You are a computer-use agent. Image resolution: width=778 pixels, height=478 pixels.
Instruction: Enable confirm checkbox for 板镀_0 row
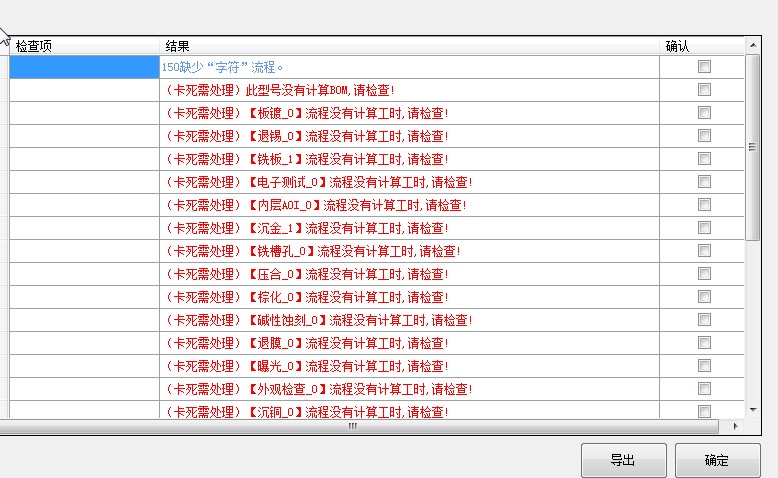pyautogui.click(x=704, y=113)
